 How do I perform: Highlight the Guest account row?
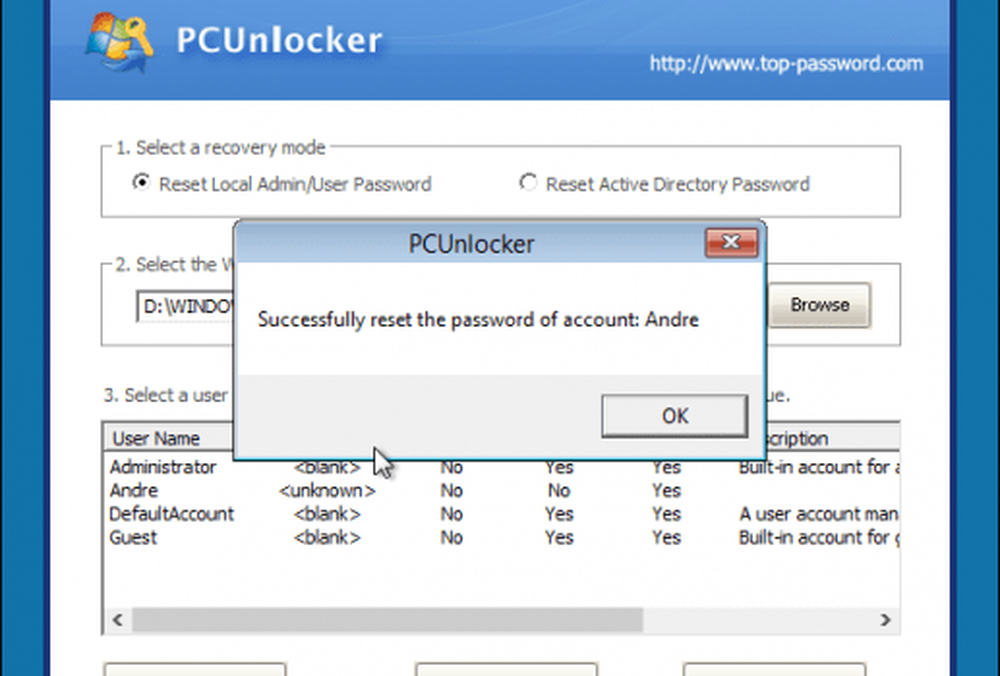tap(134, 538)
